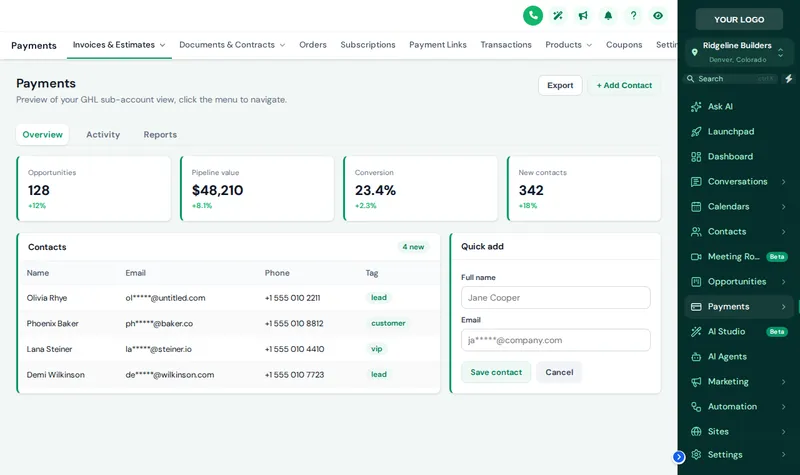Click the + Add Contact button
Viewport: 800px width, 475px height.
(x=624, y=85)
